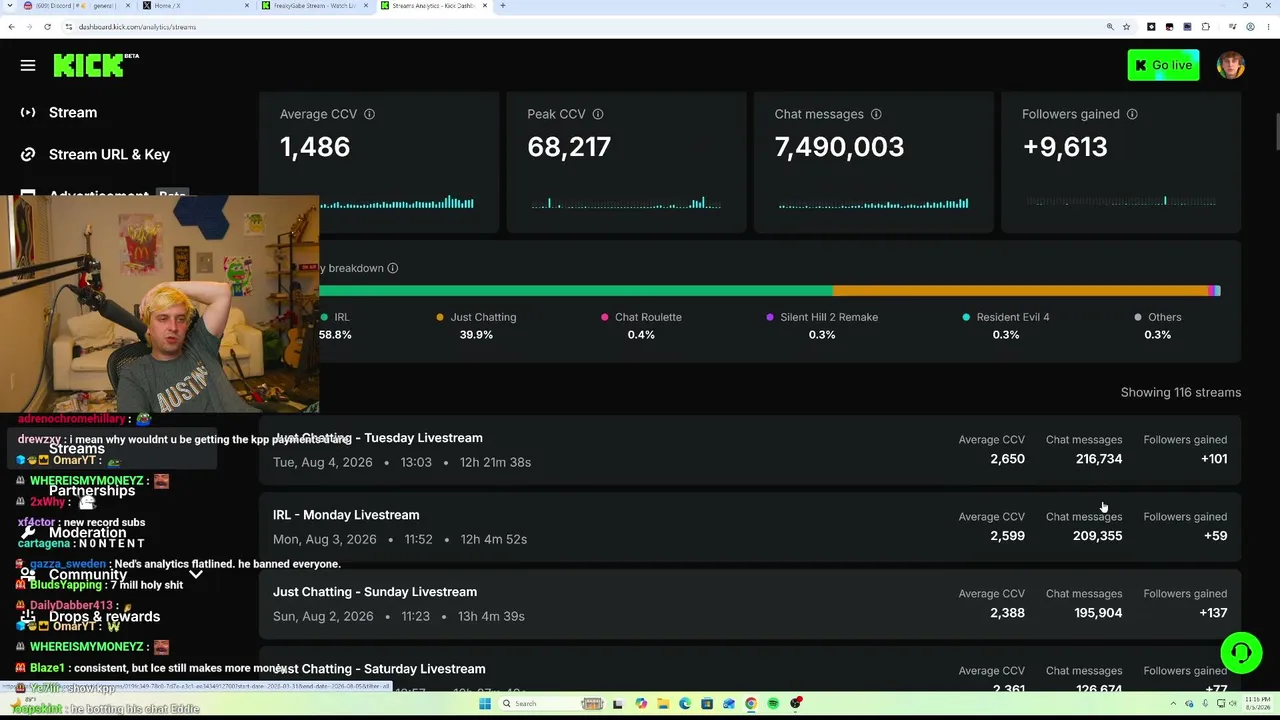Open Microsoft Edge from the taskbar

coord(684,704)
